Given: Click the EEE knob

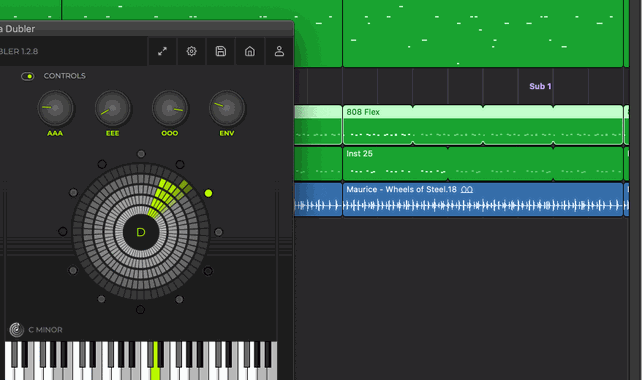Looking at the screenshot, I should (113, 109).
